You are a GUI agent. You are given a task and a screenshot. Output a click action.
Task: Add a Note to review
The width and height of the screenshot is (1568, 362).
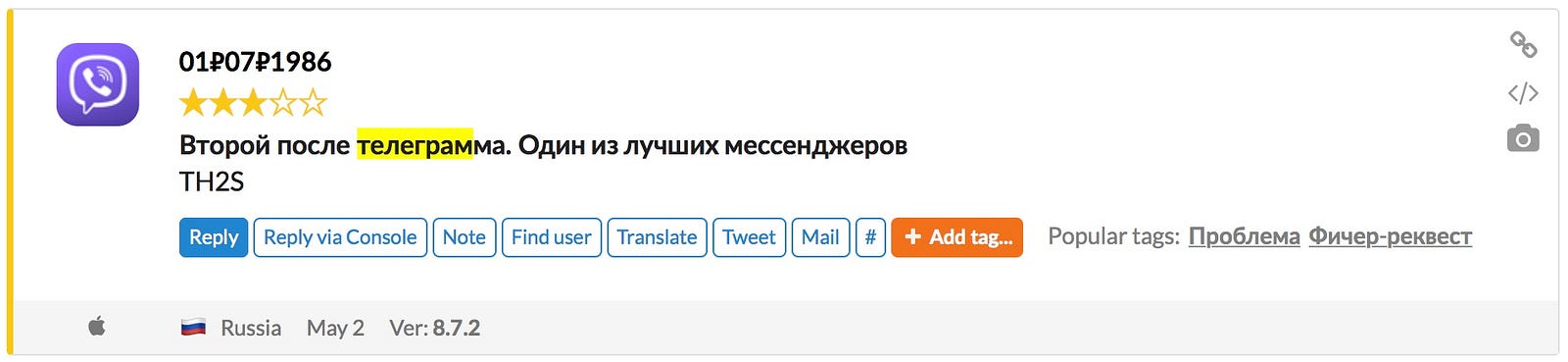[465, 237]
